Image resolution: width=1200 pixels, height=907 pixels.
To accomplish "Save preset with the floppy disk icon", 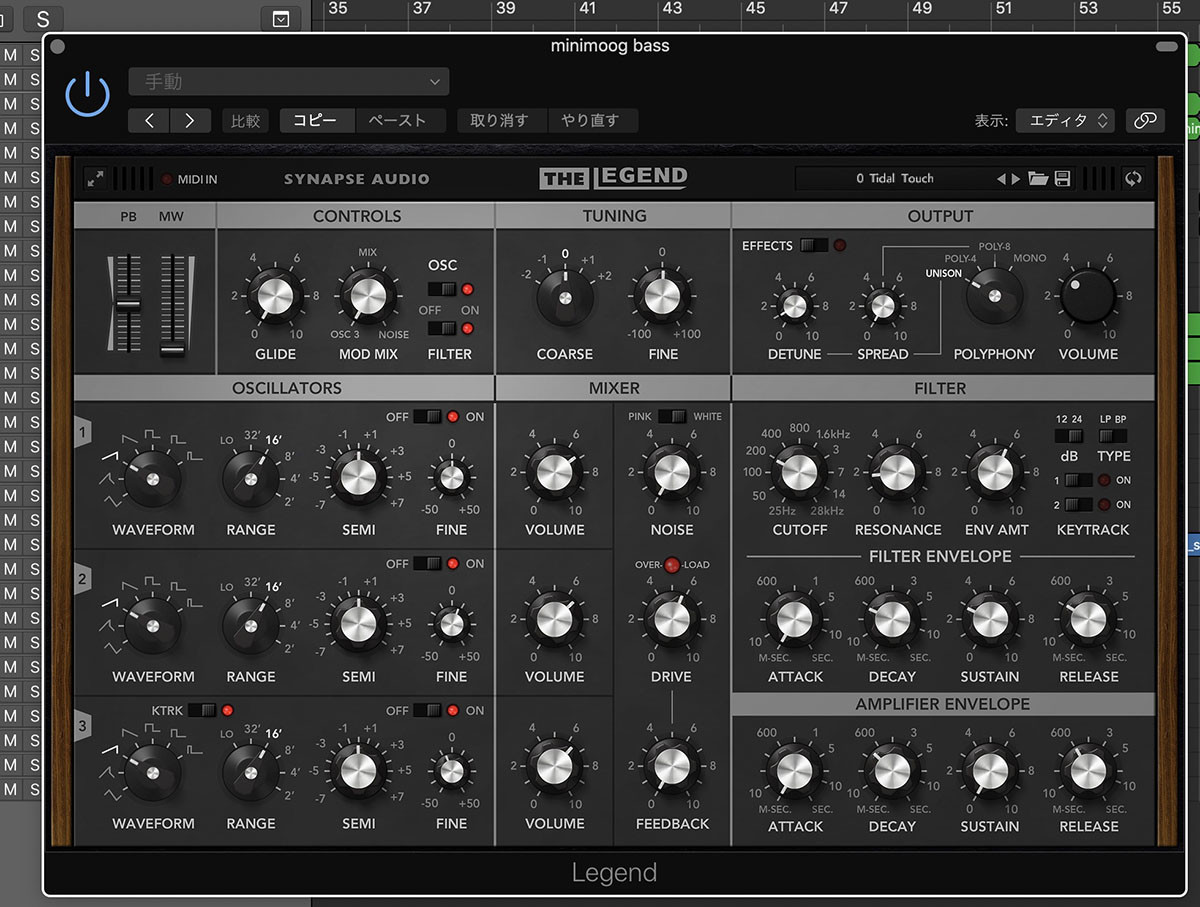I will [x=1062, y=179].
